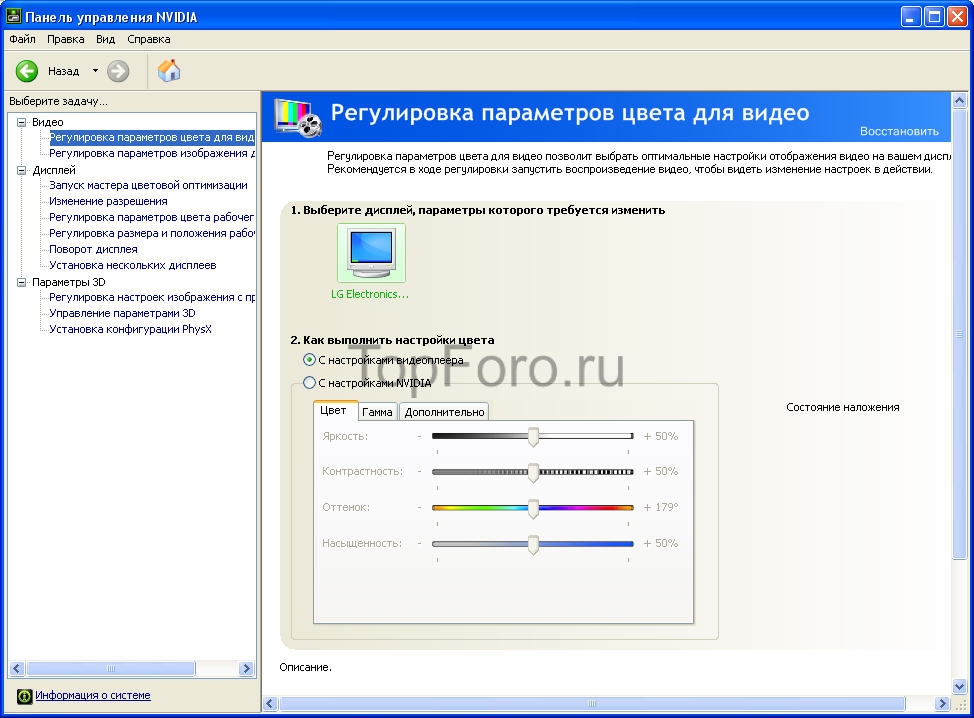Click main panel scroll-up arrow

(x=960, y=100)
